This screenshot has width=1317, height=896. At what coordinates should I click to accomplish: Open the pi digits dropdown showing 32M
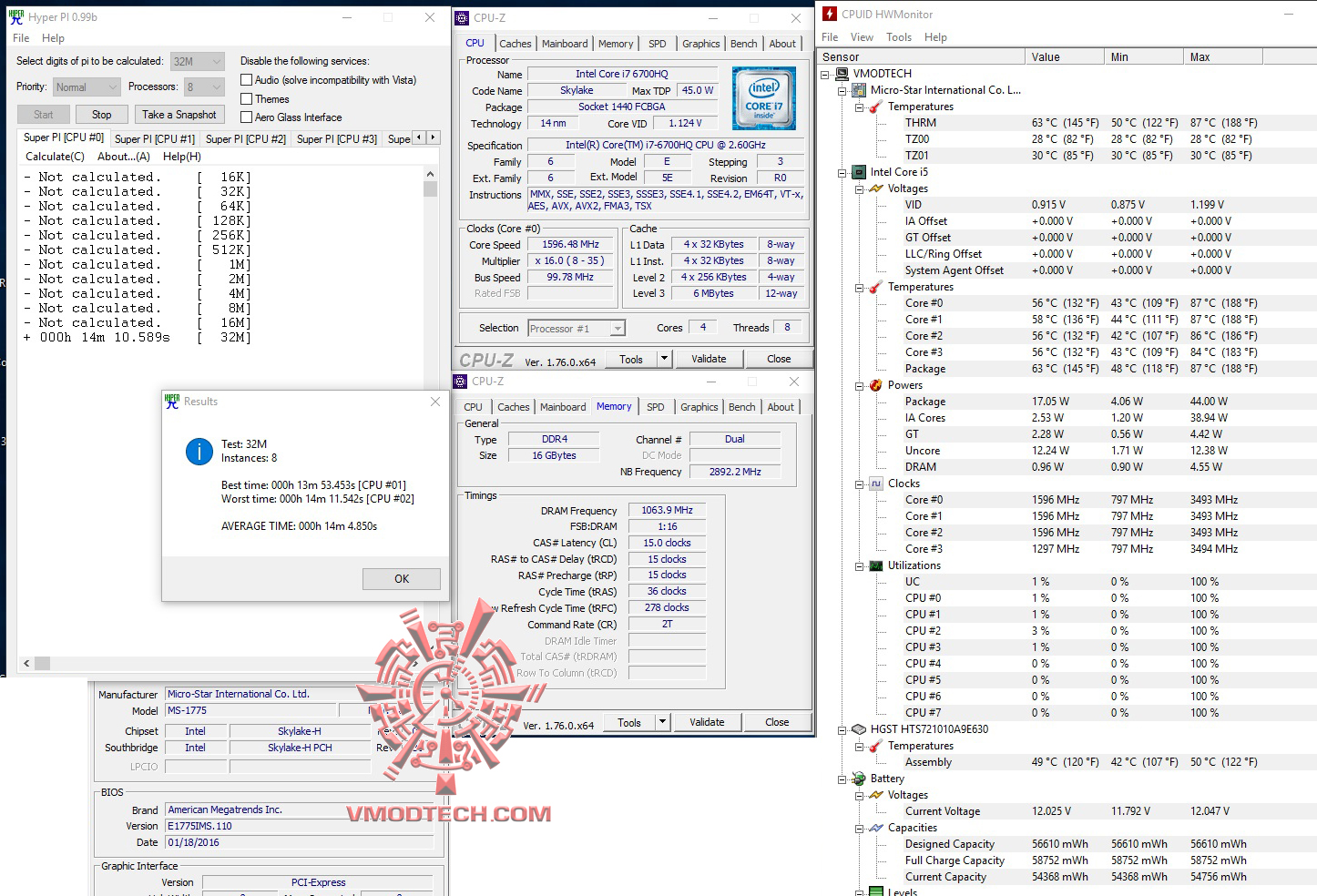(x=197, y=61)
